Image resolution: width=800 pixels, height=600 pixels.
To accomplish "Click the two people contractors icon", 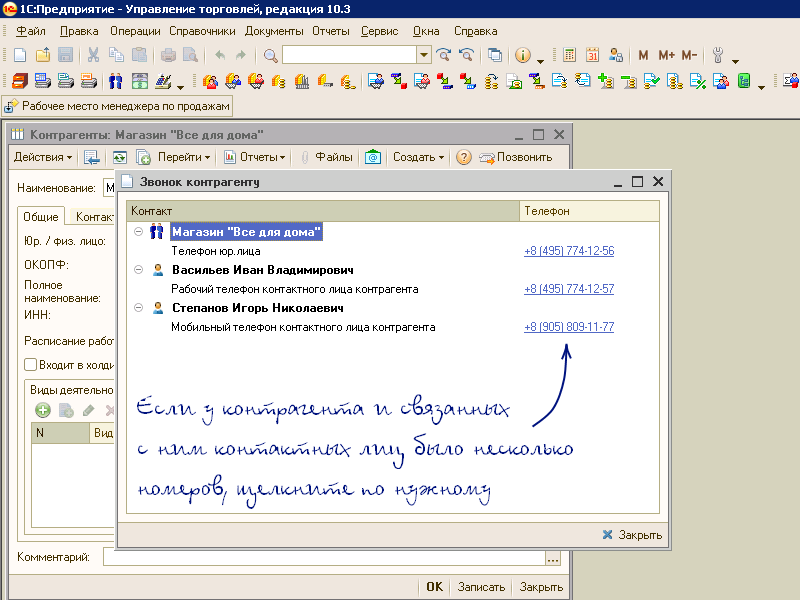I will (116, 81).
